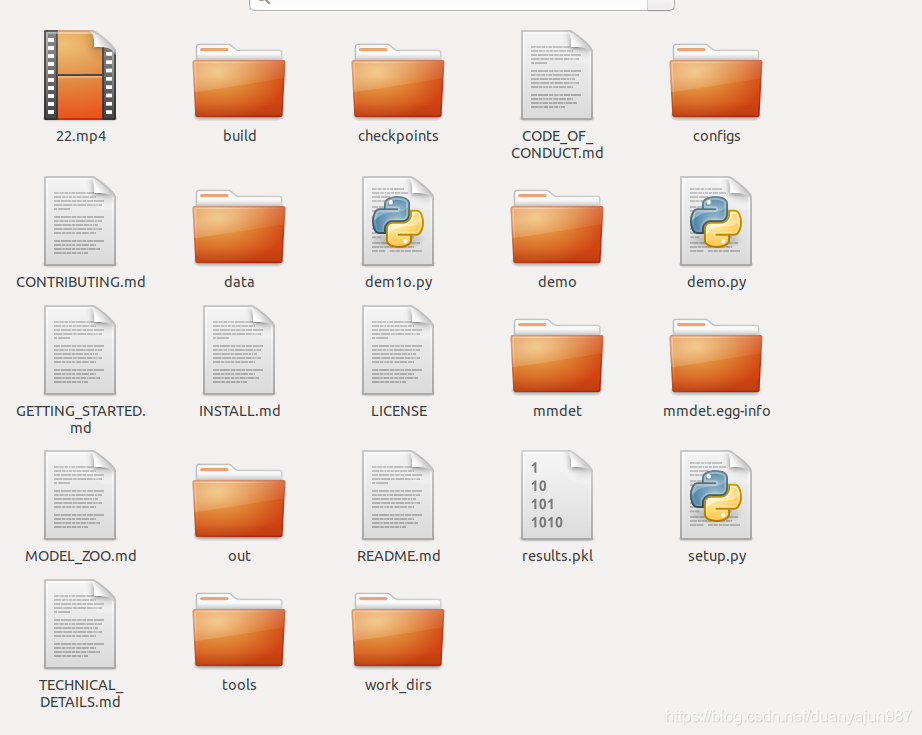Click the "configs" name label
The image size is (922, 735).
[716, 136]
